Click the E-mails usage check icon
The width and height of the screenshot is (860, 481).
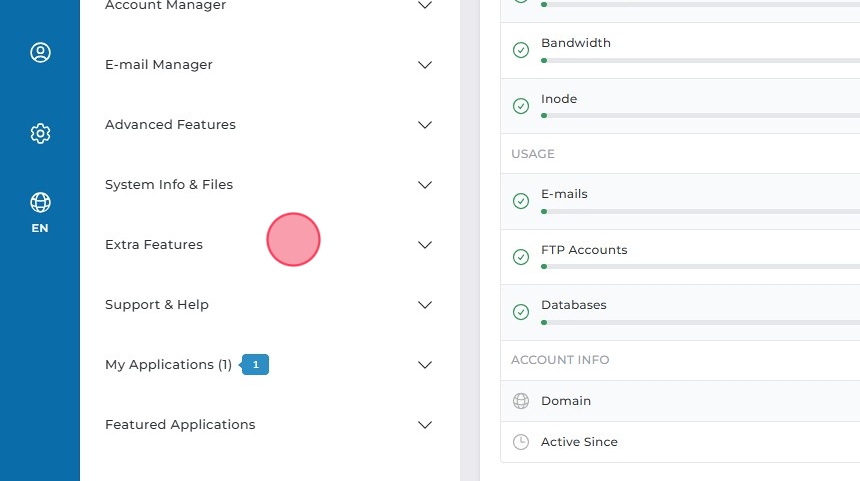(520, 201)
